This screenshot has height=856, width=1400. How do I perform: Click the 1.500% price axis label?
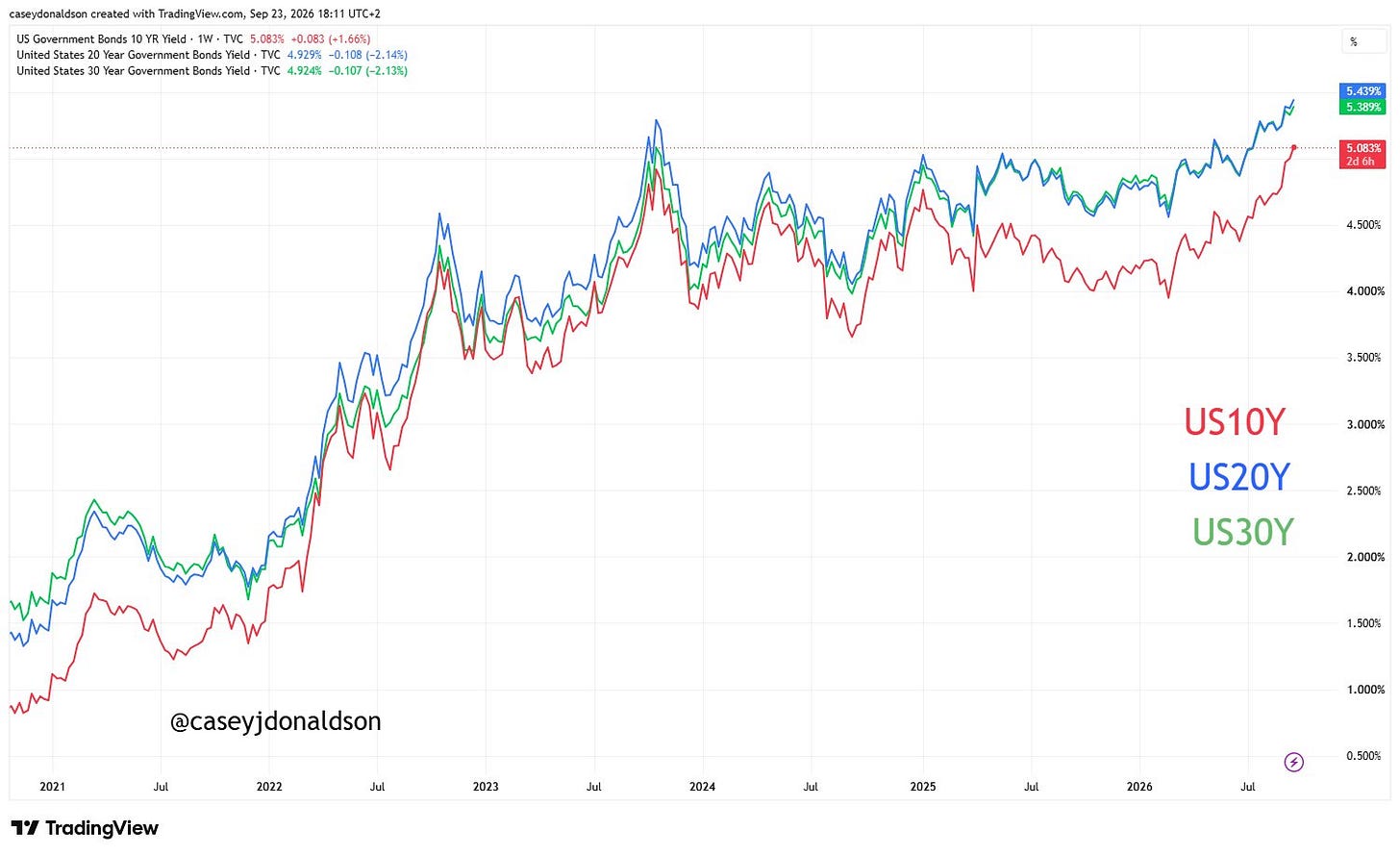click(x=1363, y=623)
